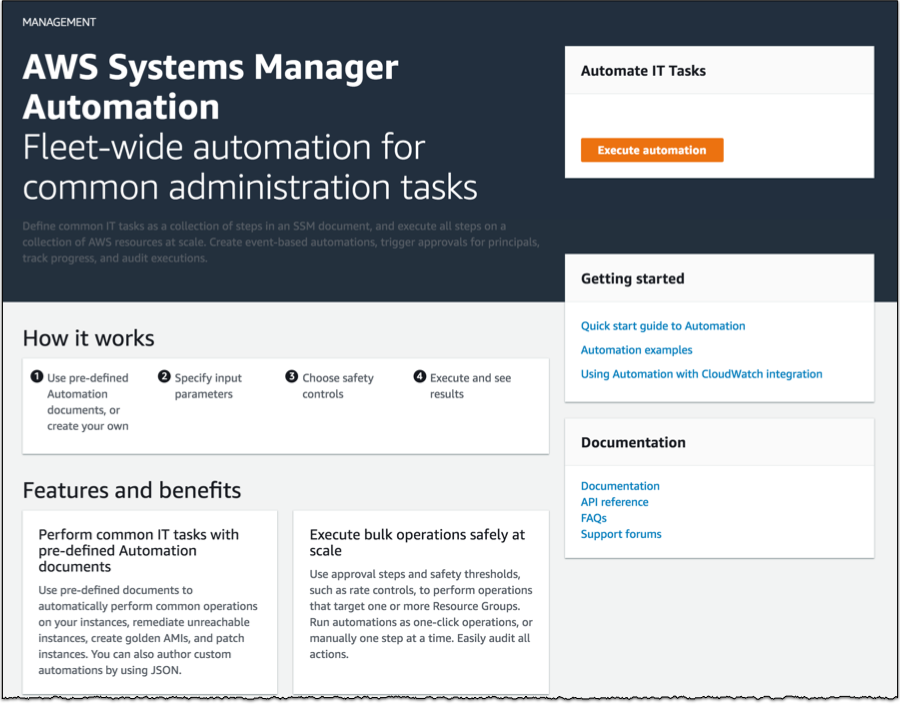The height and width of the screenshot is (704, 900).
Task: Click the How it works heading
Action: 88,338
